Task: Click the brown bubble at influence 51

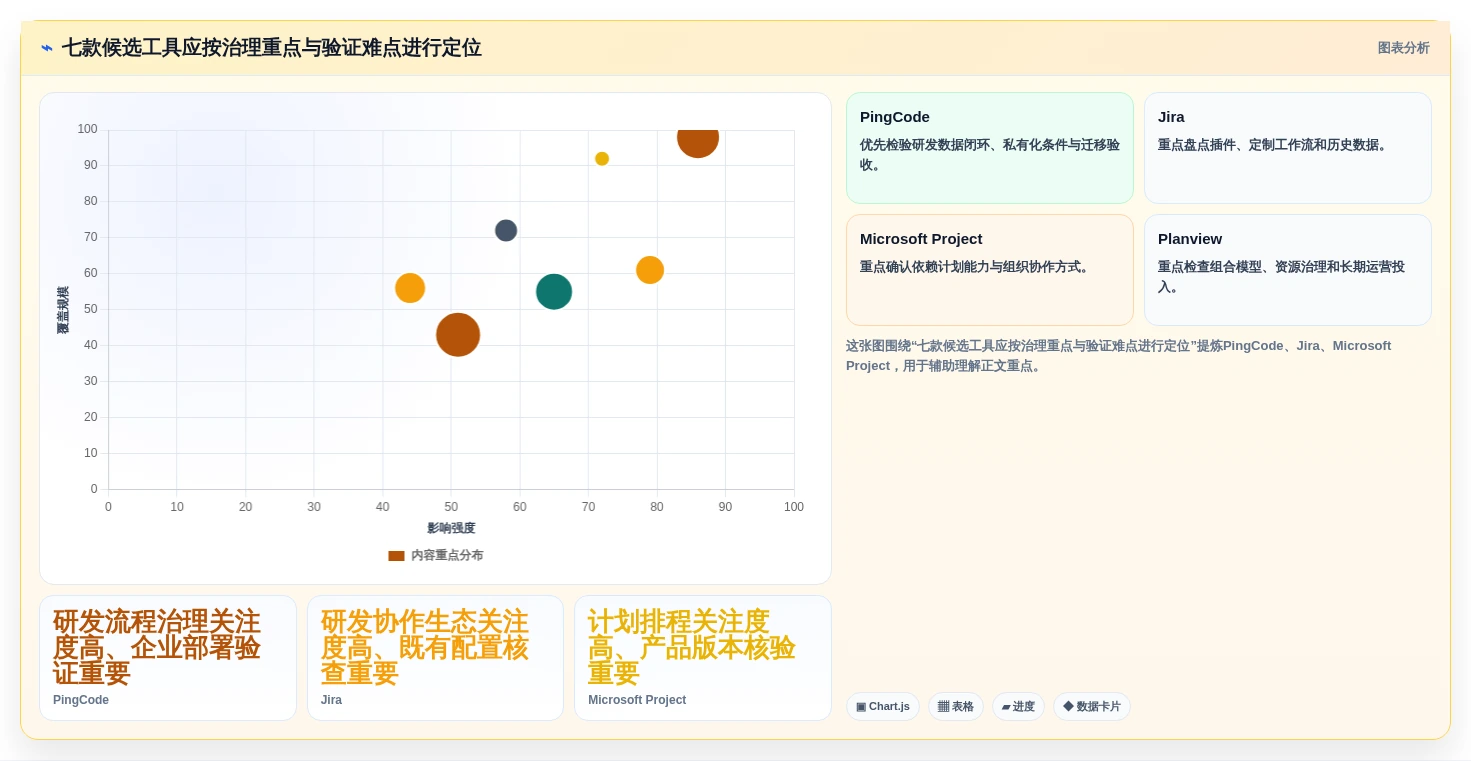Action: [x=458, y=335]
